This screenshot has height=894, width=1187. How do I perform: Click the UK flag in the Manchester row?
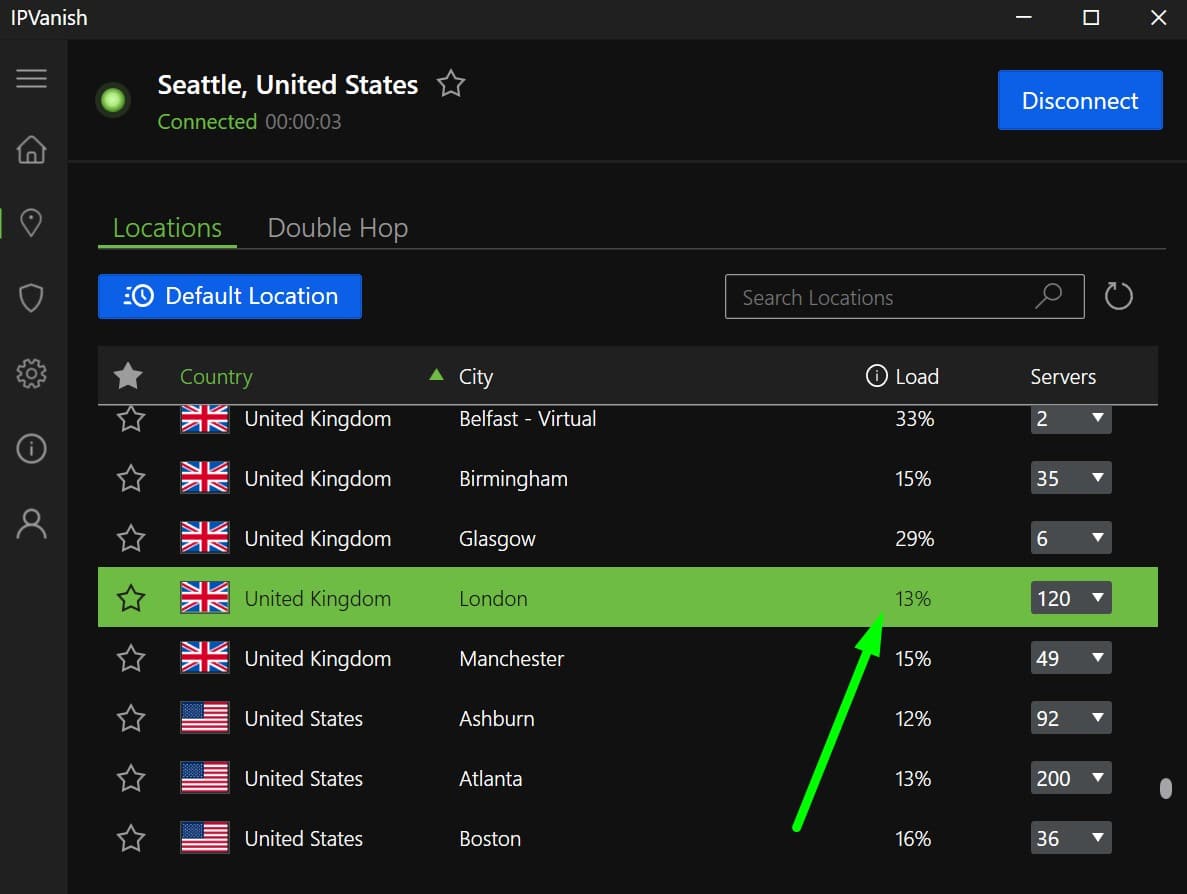tap(204, 658)
